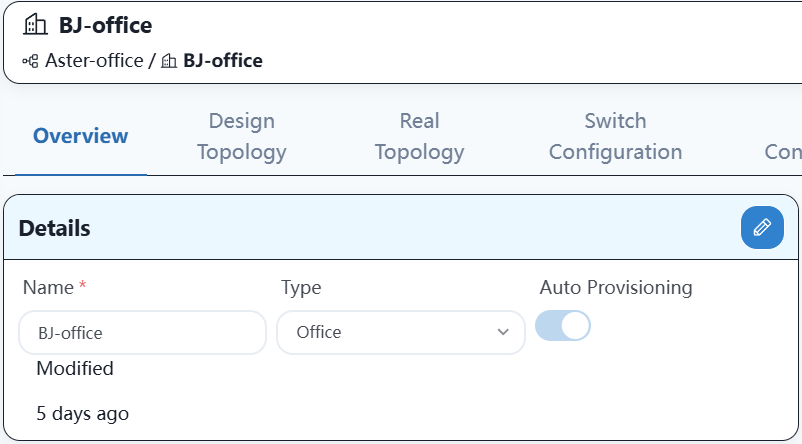Click the small building icon in the breadcrumb

[169, 61]
